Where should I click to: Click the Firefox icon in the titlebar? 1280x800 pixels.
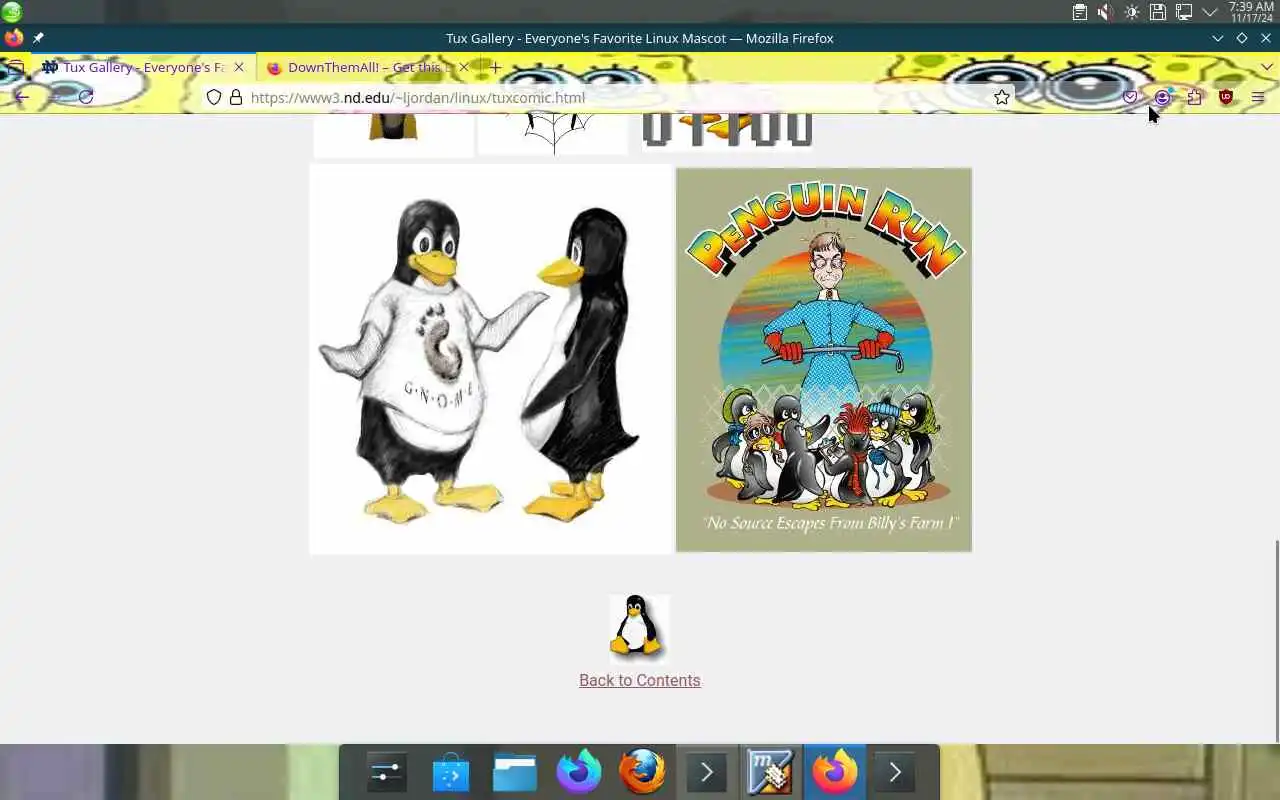[x=14, y=38]
